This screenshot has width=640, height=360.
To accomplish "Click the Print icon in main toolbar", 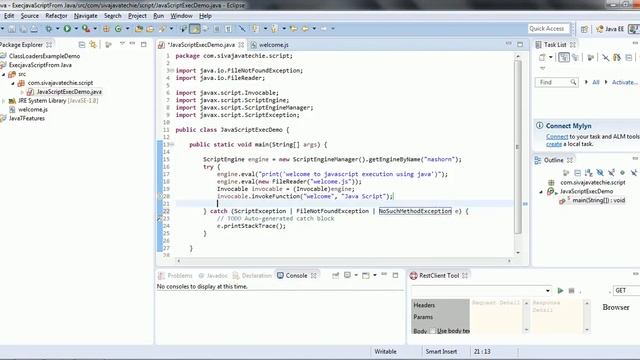I will pos(34,29).
